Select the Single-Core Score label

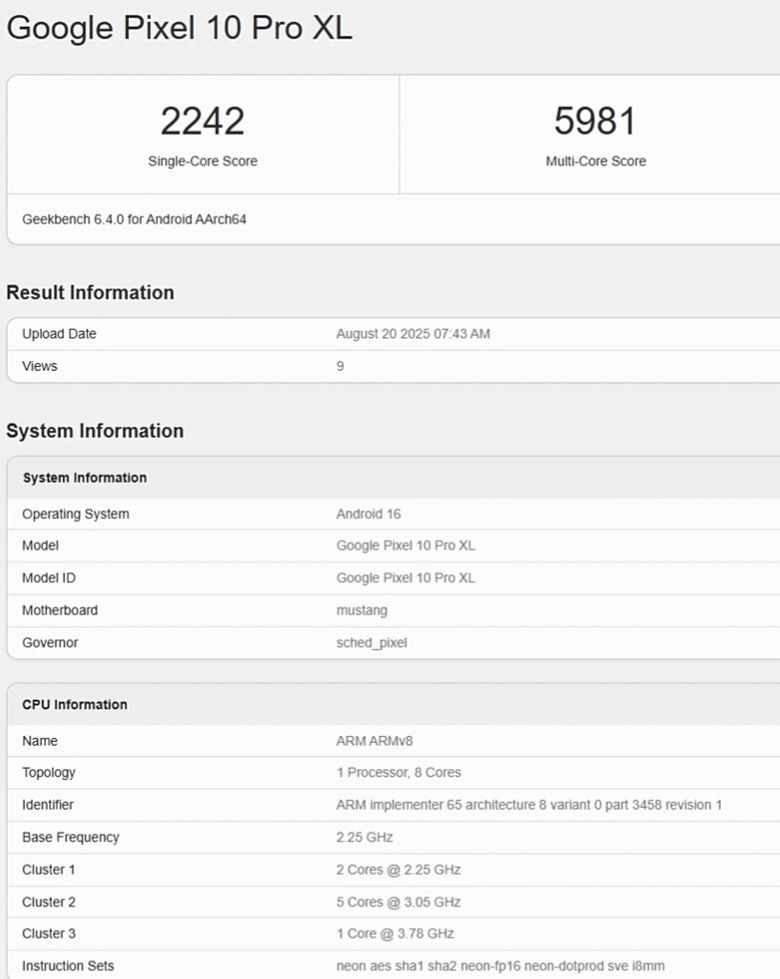pos(202,161)
